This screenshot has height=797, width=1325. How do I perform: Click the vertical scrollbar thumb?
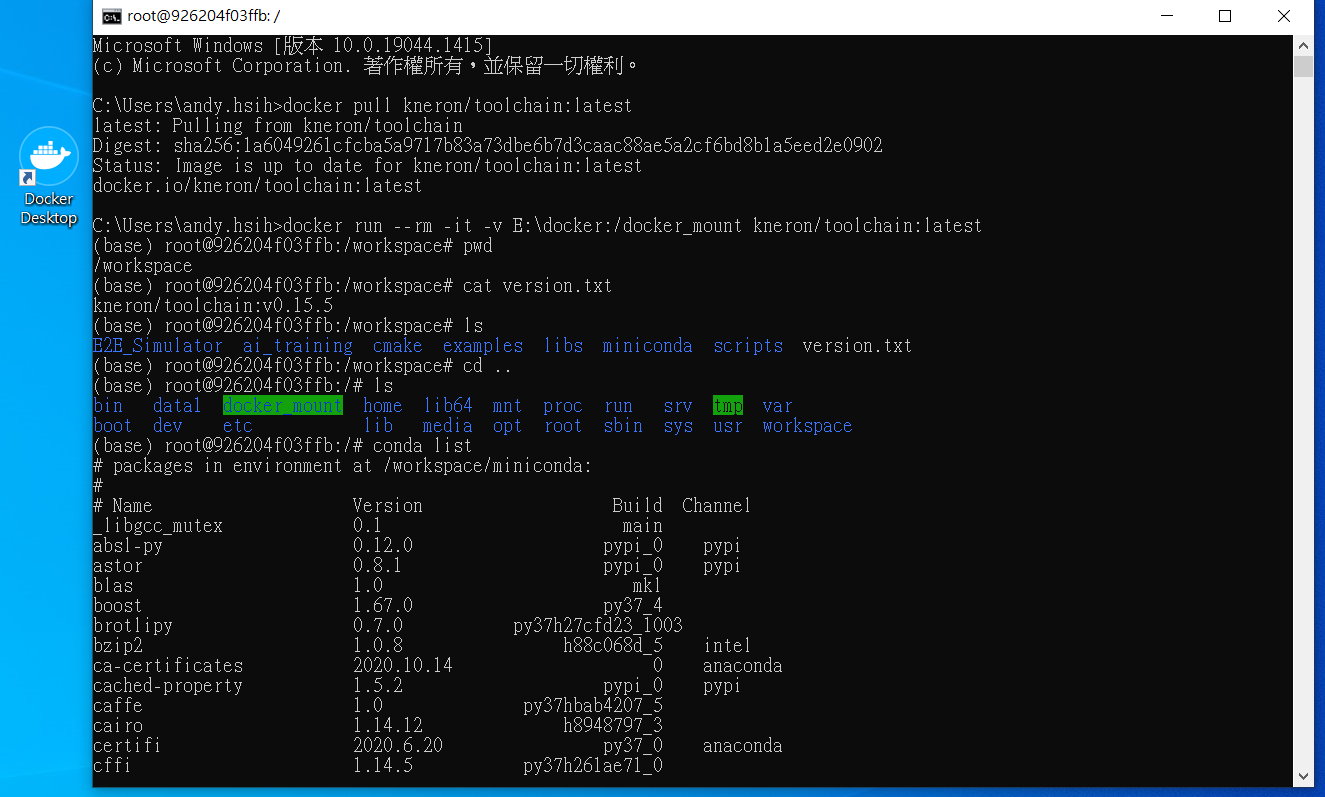pos(1303,66)
